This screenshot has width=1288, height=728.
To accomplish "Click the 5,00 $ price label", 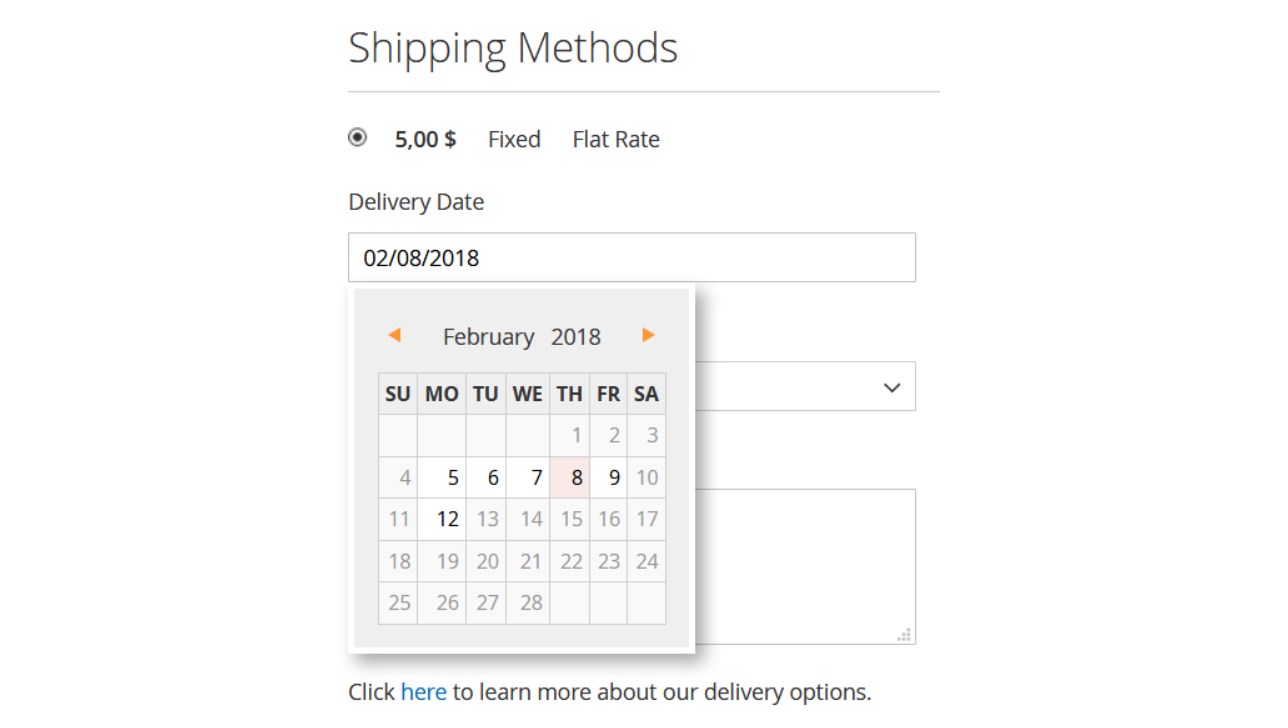I will [425, 139].
